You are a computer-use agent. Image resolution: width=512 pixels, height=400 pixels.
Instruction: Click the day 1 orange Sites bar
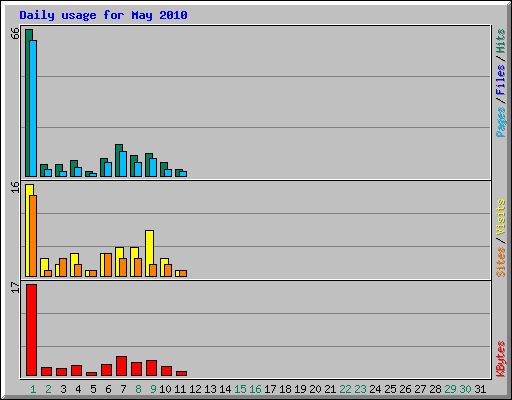pyautogui.click(x=33, y=236)
